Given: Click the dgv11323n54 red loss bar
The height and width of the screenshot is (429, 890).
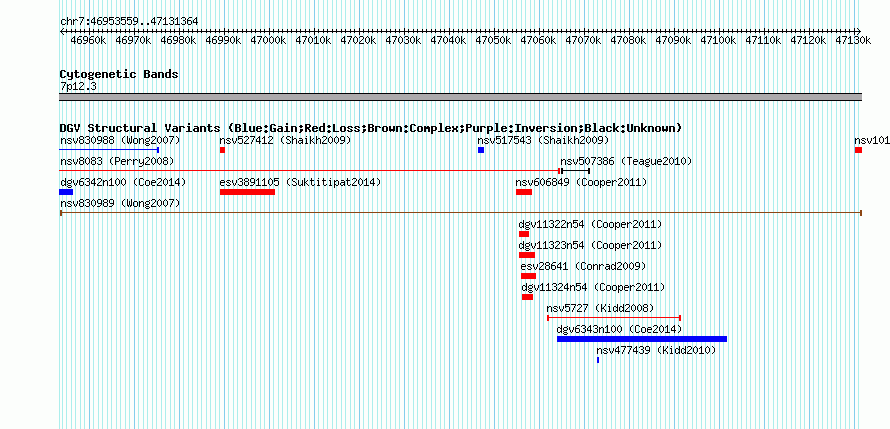Looking at the screenshot, I should click(527, 255).
